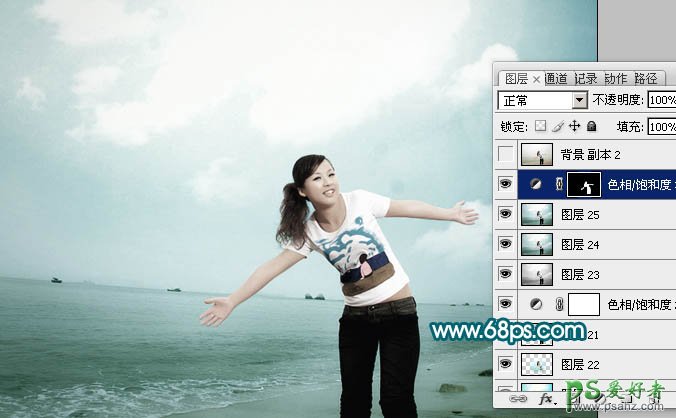Hide the 图层 23 layer
The width and height of the screenshot is (676, 418).
506,274
